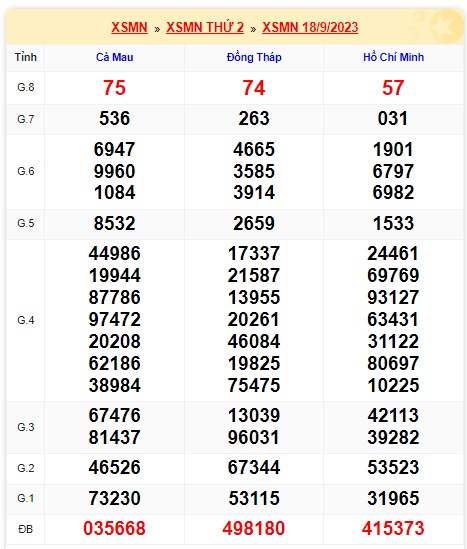Click the G.8 result 75
The image size is (467, 549).
114,88
